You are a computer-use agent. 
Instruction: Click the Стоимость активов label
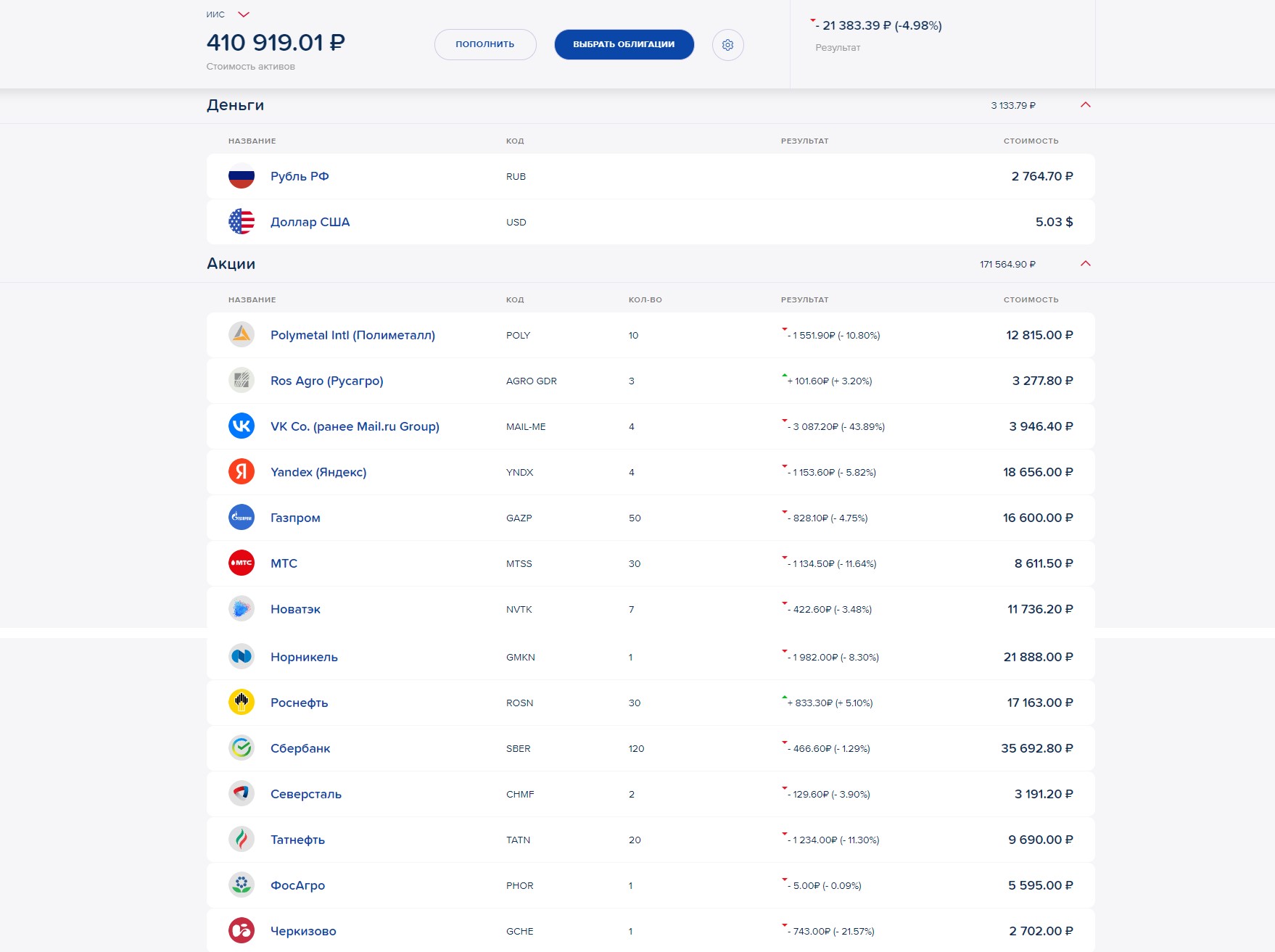(x=250, y=67)
